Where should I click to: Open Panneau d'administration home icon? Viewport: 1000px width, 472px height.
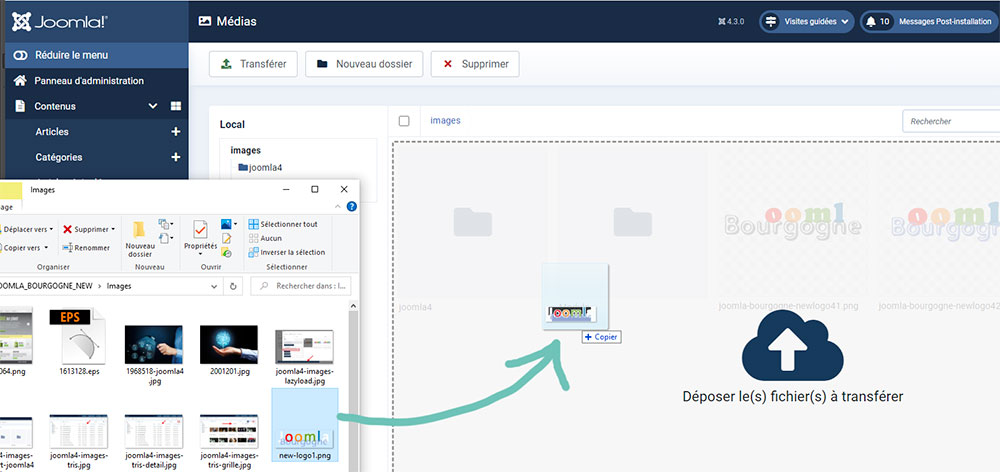pos(20,81)
